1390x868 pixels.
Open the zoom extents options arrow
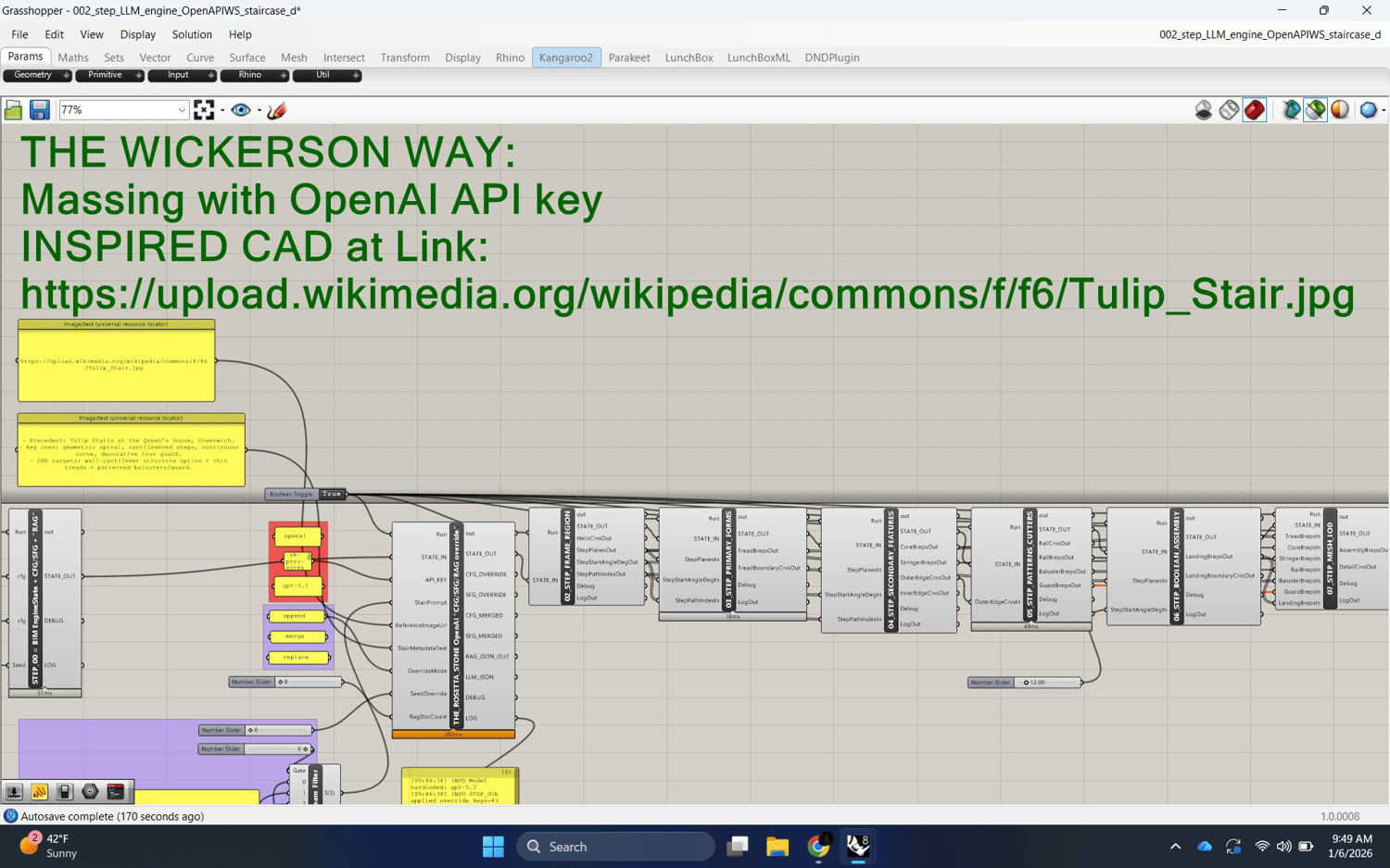(222, 110)
